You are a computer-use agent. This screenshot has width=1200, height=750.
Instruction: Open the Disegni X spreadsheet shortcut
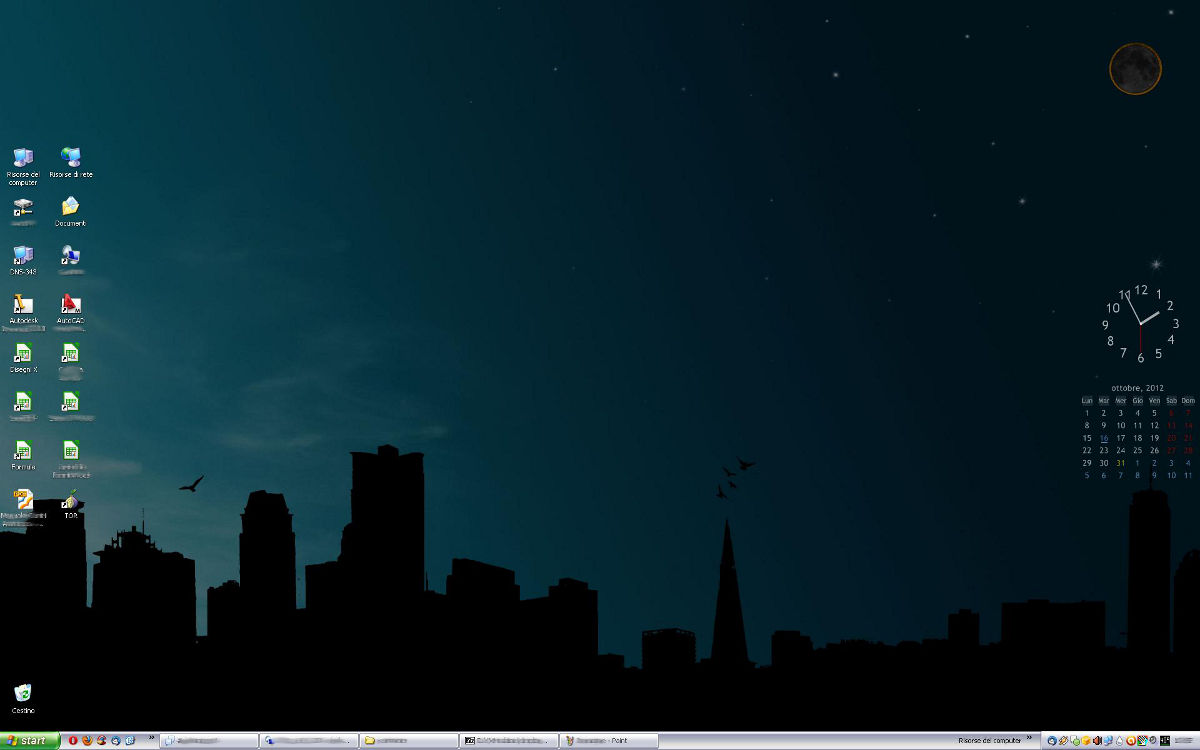click(22, 353)
